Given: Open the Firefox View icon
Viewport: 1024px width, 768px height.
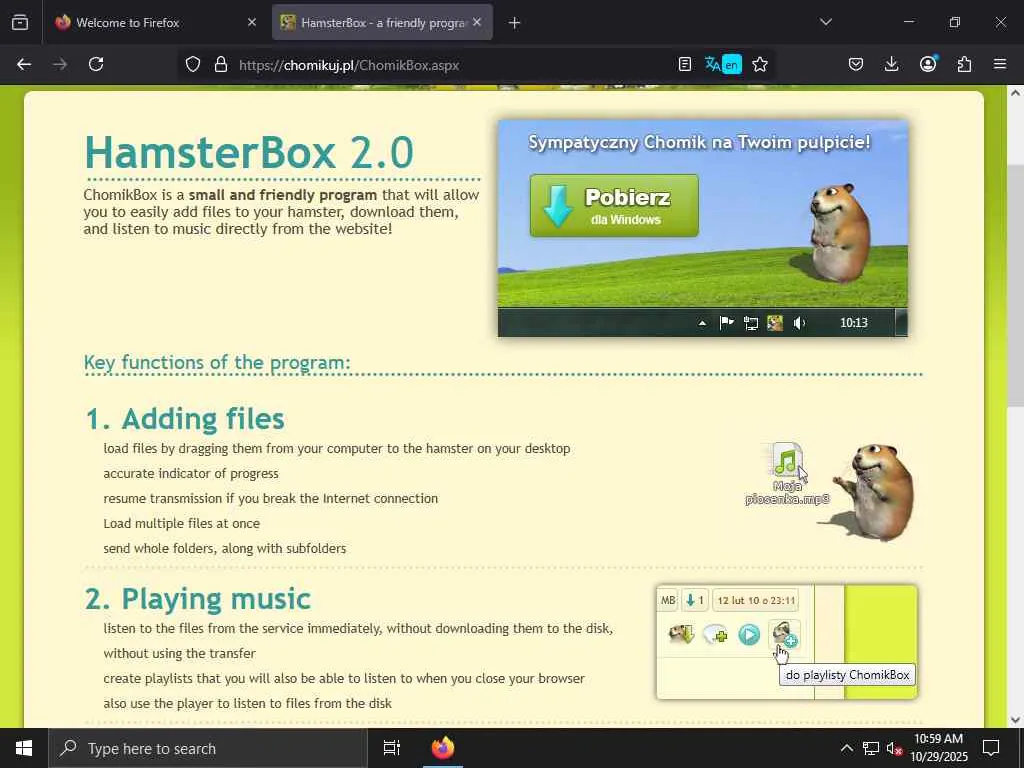Looking at the screenshot, I should [20, 23].
